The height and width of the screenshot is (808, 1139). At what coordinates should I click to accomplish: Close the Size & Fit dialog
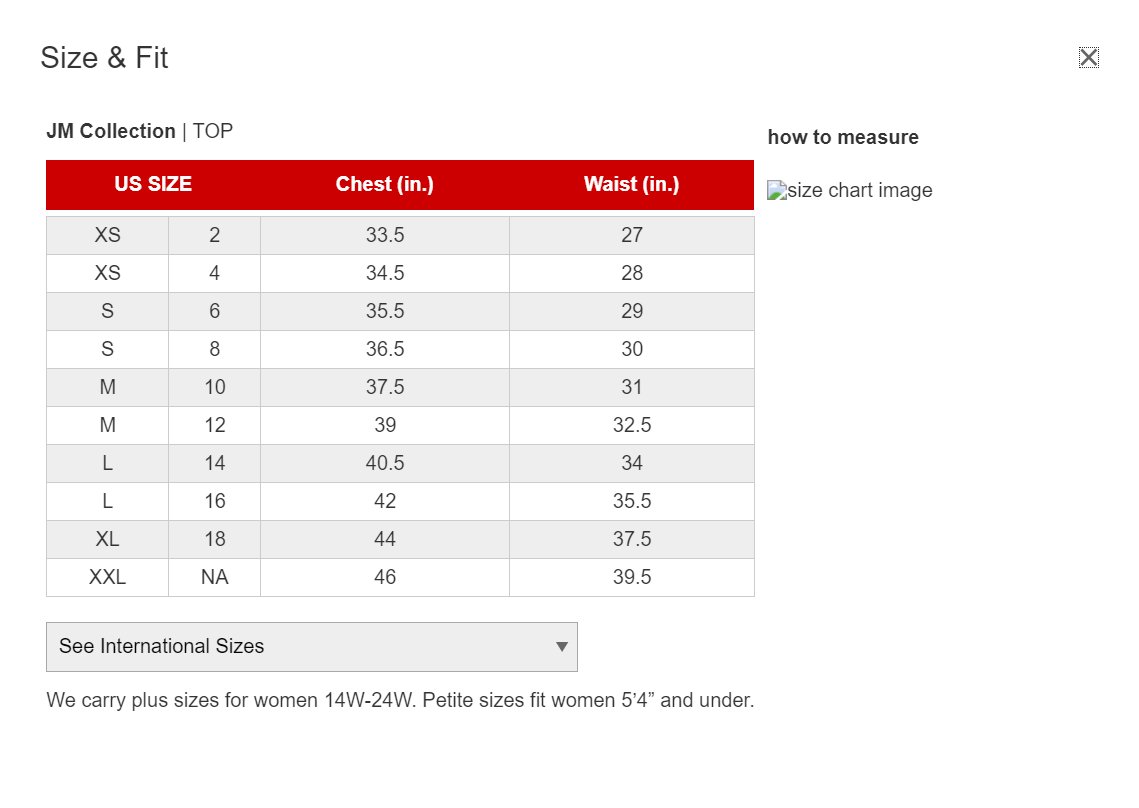1088,58
